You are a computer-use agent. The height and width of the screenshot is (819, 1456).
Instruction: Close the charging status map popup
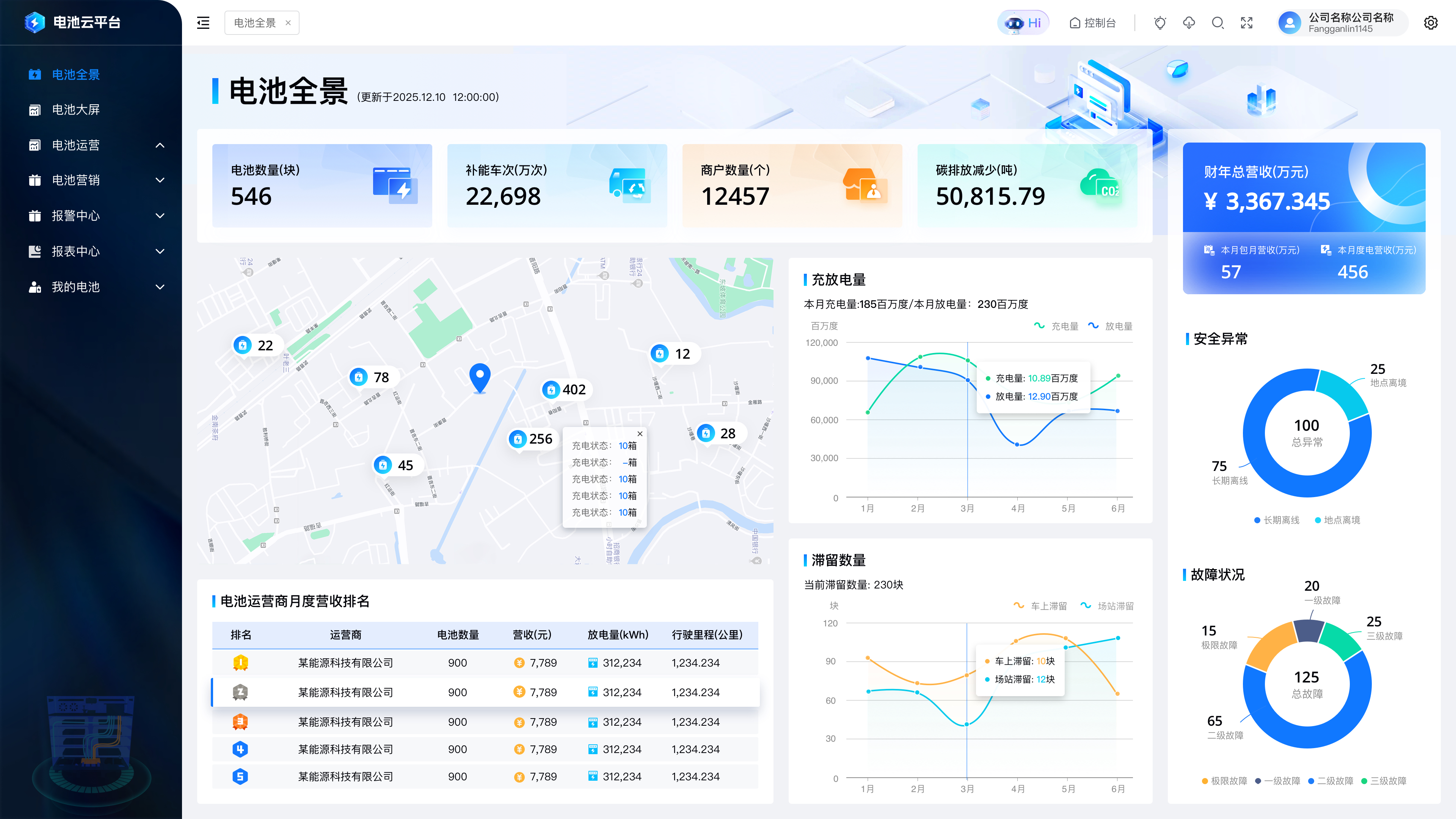click(x=640, y=433)
